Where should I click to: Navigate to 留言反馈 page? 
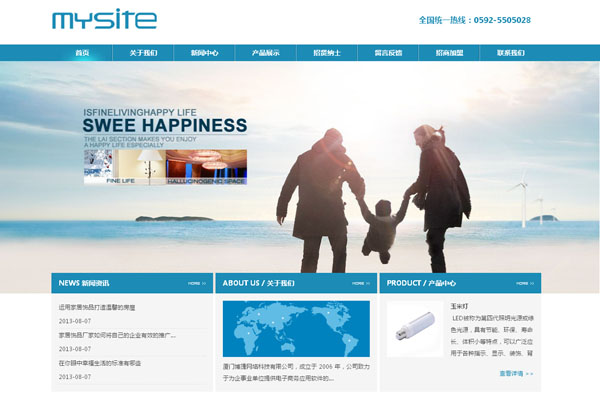coord(388,53)
